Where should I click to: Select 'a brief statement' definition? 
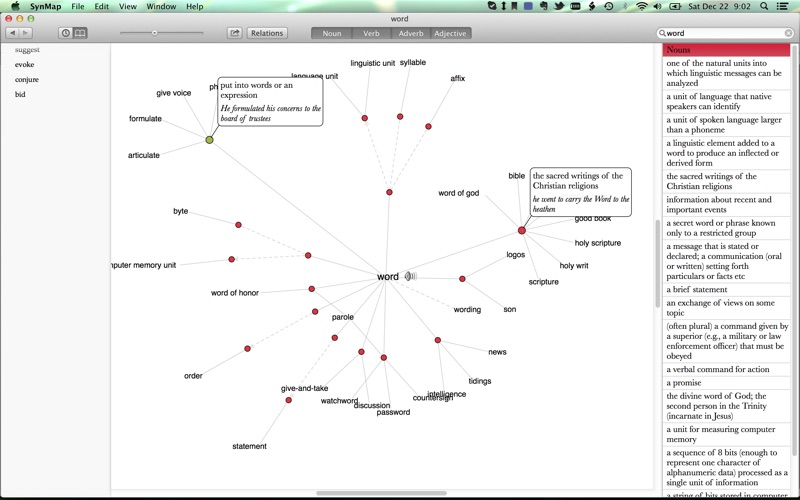tap(696, 289)
